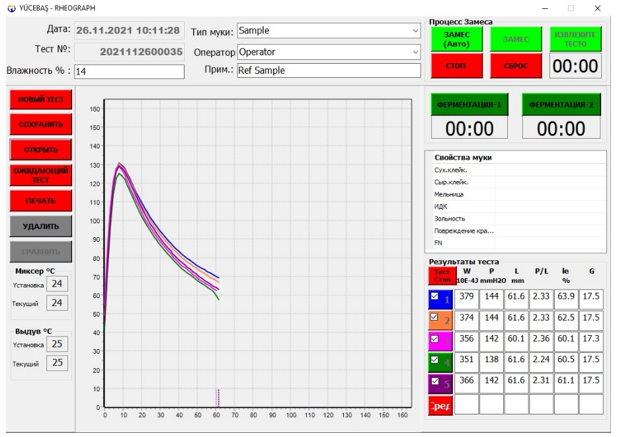This screenshot has height=437, width=618.
Task: Open a saved test with ОТКРЫТЬ
Action: coord(41,150)
